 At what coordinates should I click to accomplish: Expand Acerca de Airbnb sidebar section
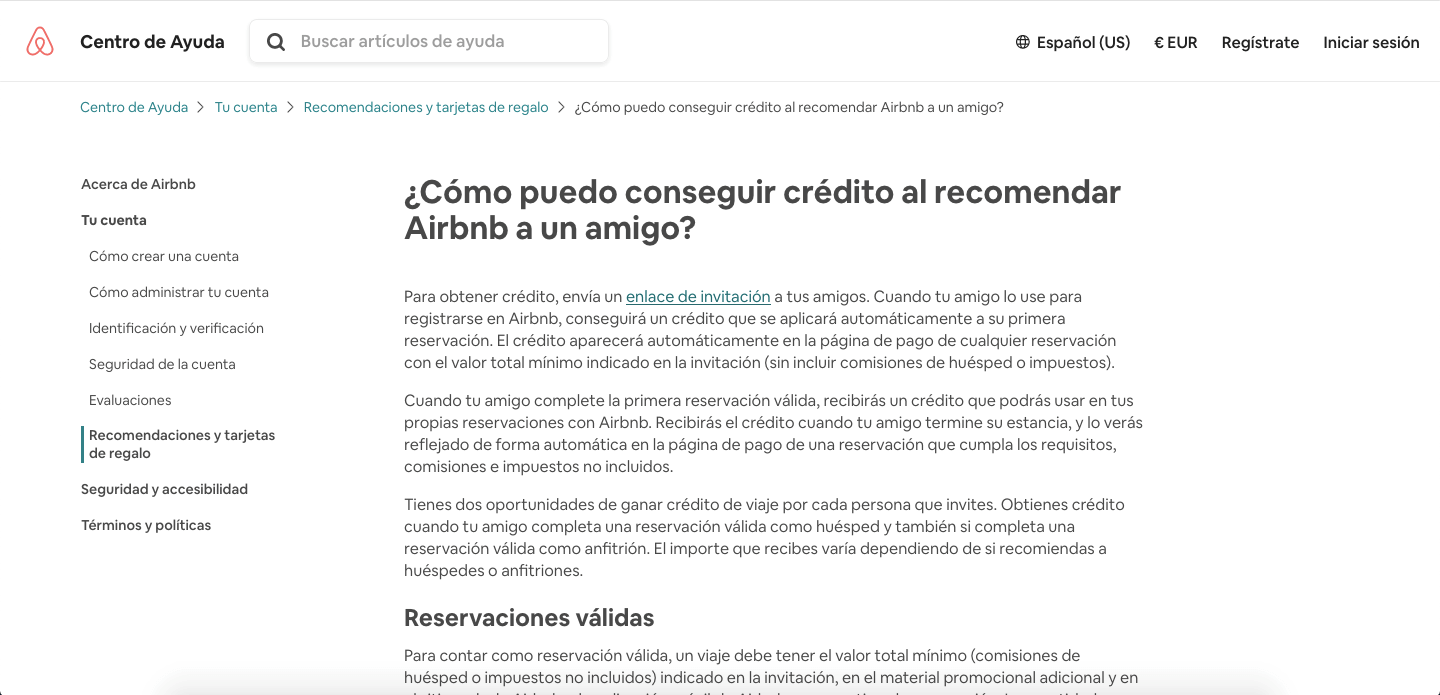[138, 184]
